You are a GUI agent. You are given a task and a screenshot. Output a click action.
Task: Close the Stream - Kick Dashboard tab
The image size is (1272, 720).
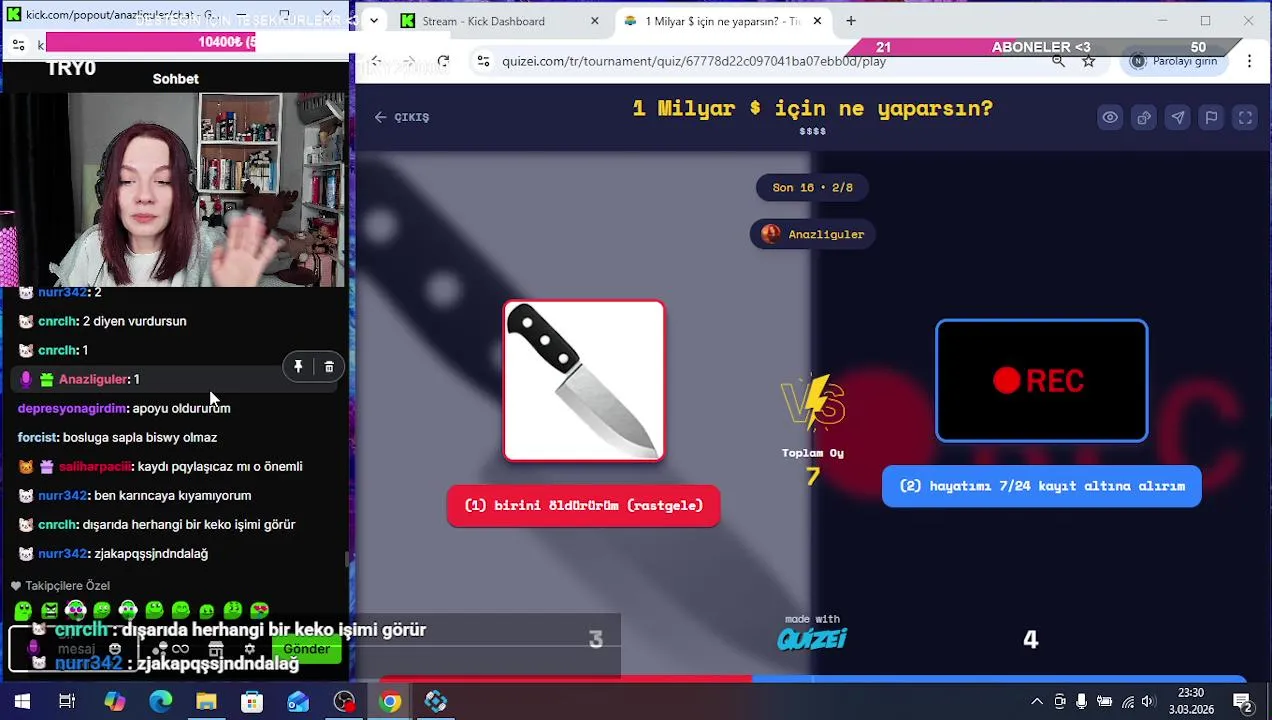595,21
